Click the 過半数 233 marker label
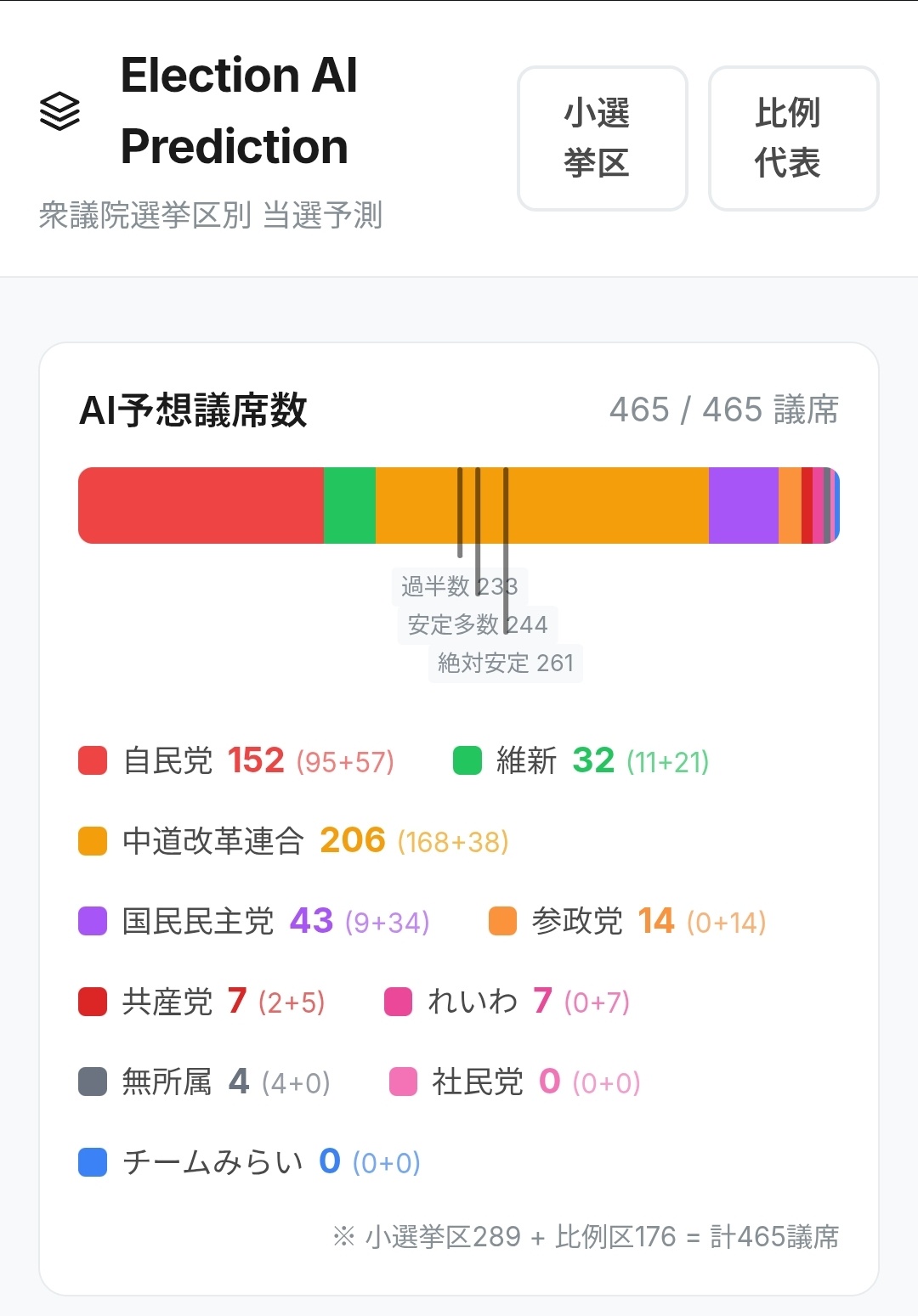This screenshot has width=918, height=1316. (459, 586)
